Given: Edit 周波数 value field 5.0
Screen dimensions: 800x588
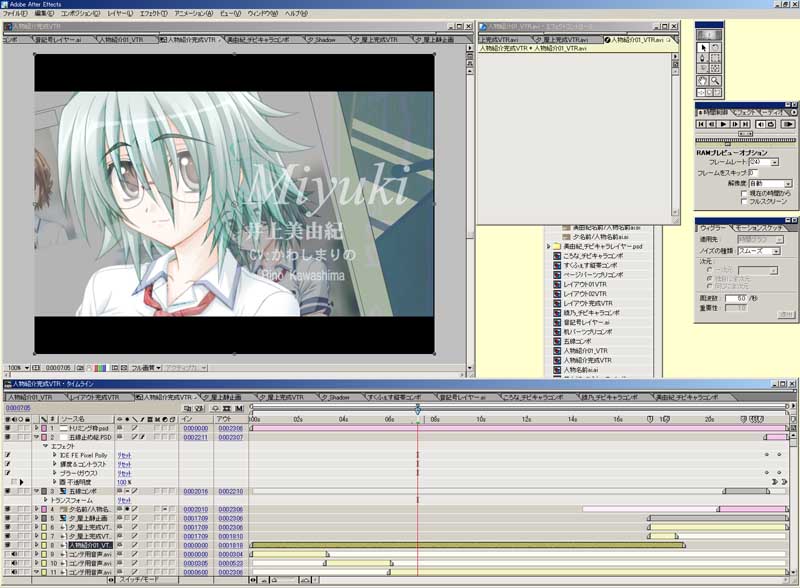Looking at the screenshot, I should tap(737, 299).
